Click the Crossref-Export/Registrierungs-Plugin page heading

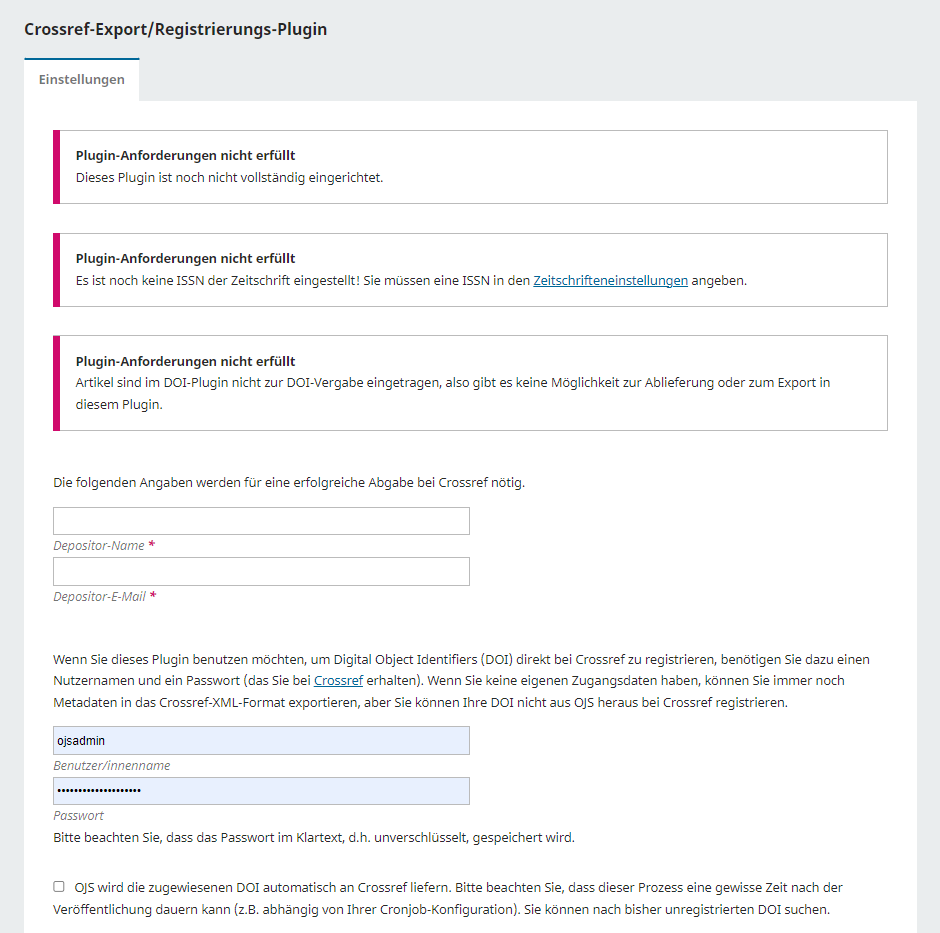(176, 30)
